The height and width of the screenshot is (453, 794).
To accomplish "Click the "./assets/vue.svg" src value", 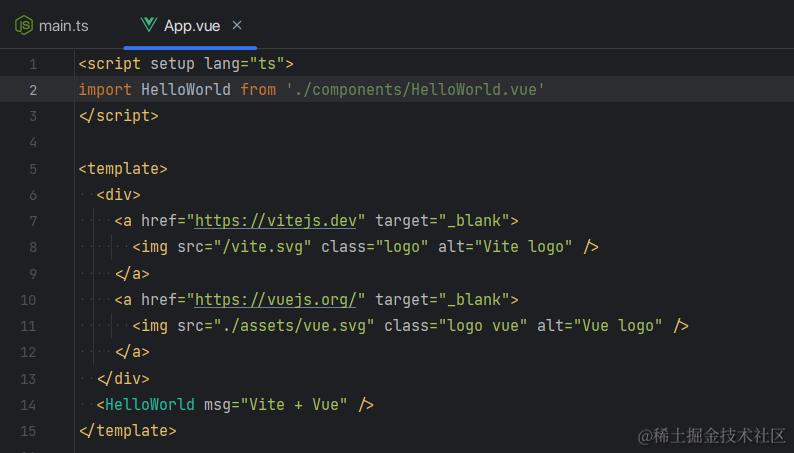I will [x=294, y=326].
